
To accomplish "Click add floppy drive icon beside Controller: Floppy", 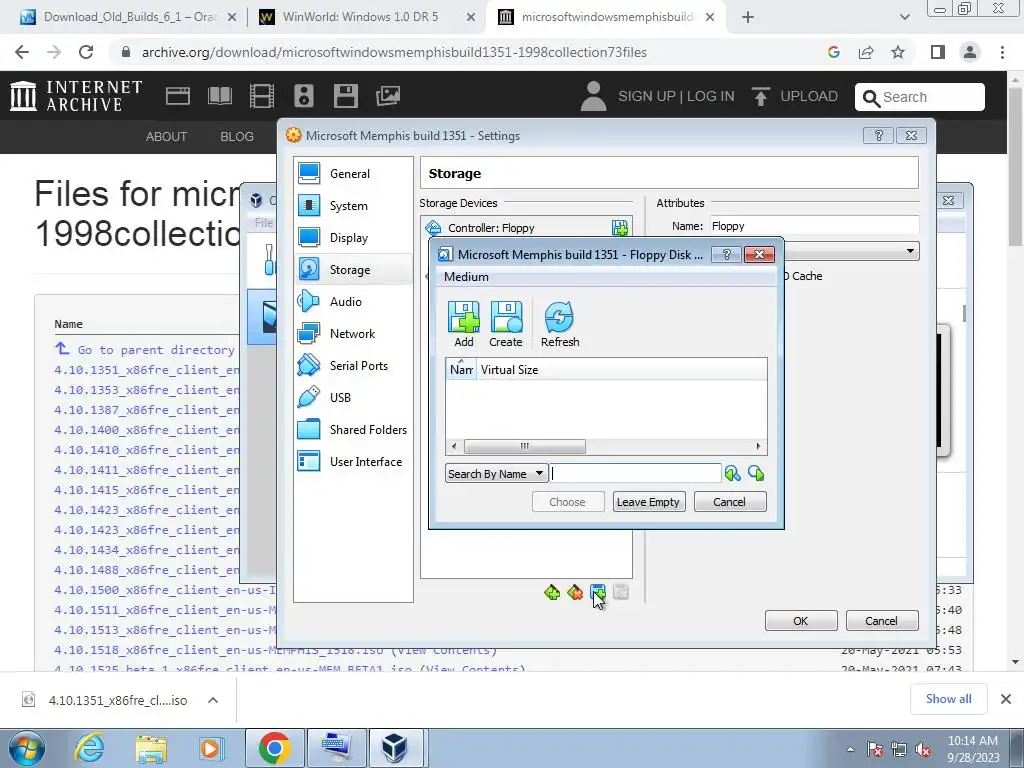I will click(619, 228).
